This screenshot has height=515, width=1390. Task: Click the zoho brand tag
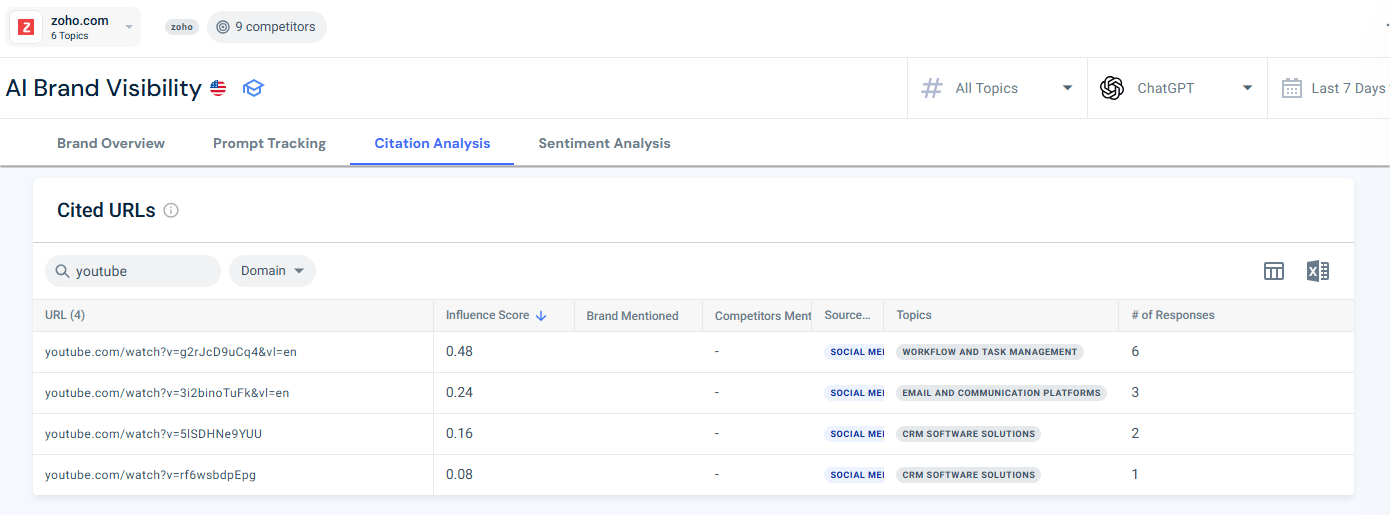[182, 27]
